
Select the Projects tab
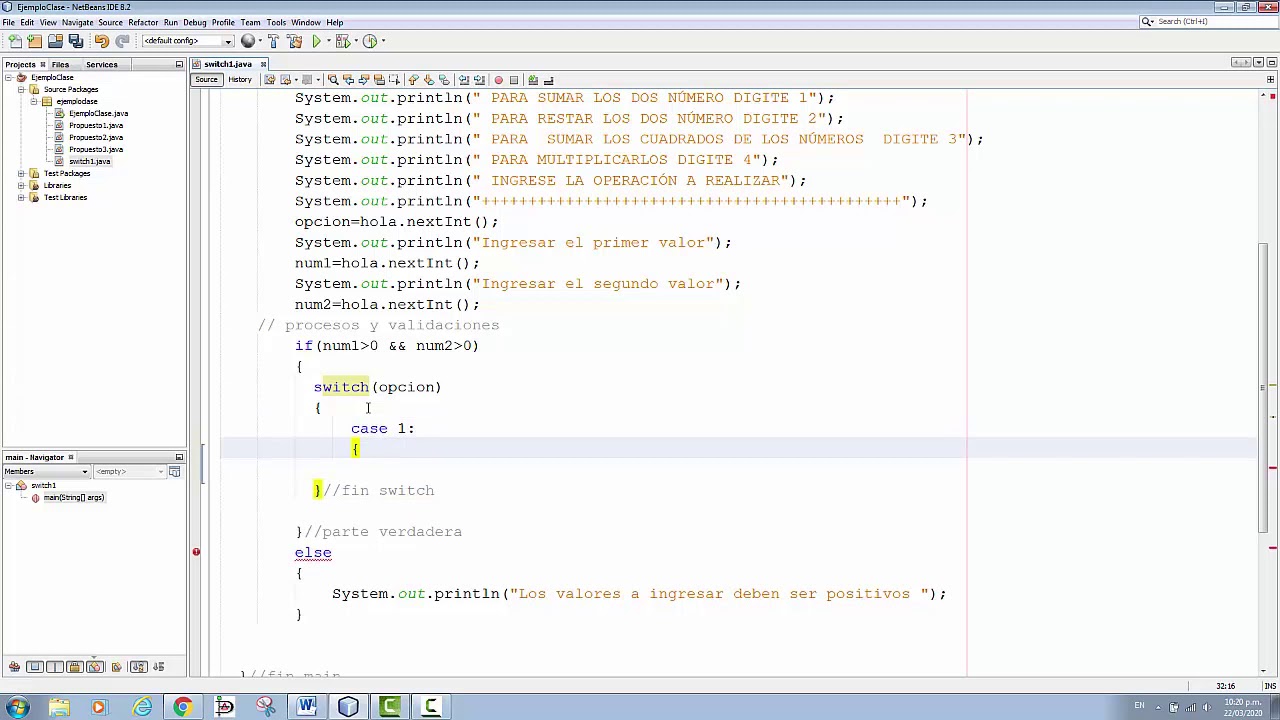point(20,64)
